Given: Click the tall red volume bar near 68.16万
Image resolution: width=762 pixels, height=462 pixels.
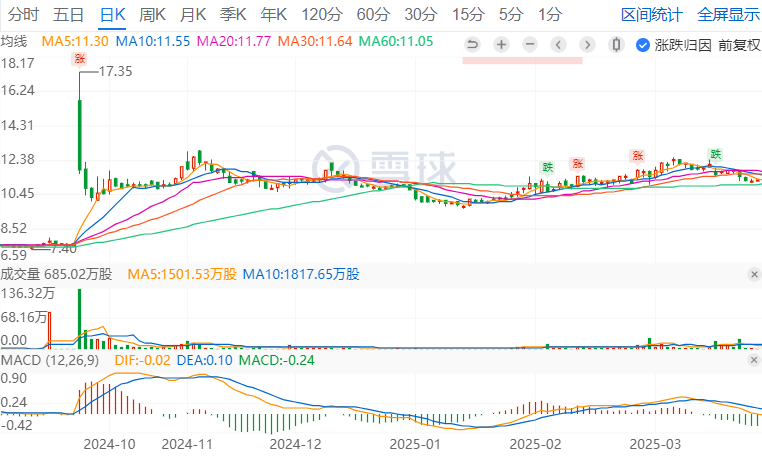Looking at the screenshot, I should coord(49,330).
